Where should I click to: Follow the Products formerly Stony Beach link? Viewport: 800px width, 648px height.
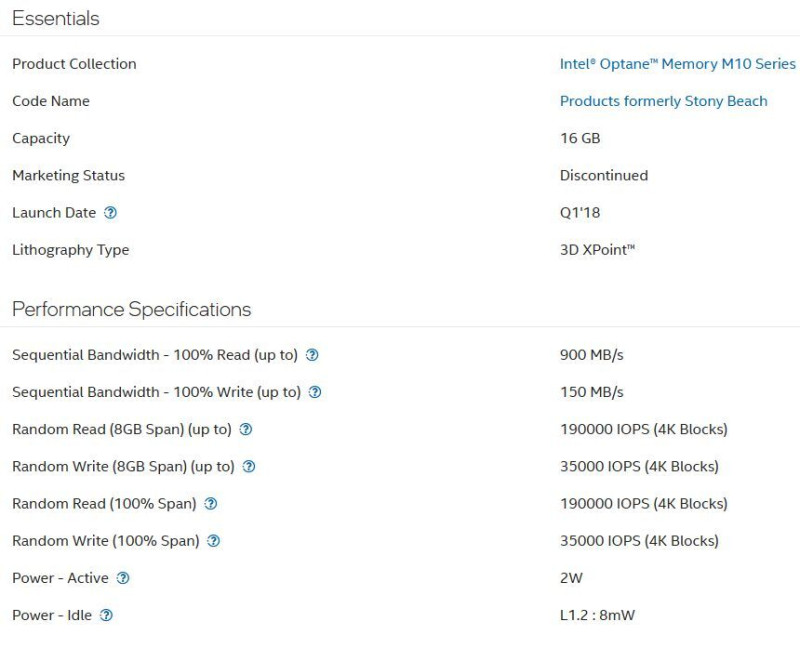tap(663, 101)
